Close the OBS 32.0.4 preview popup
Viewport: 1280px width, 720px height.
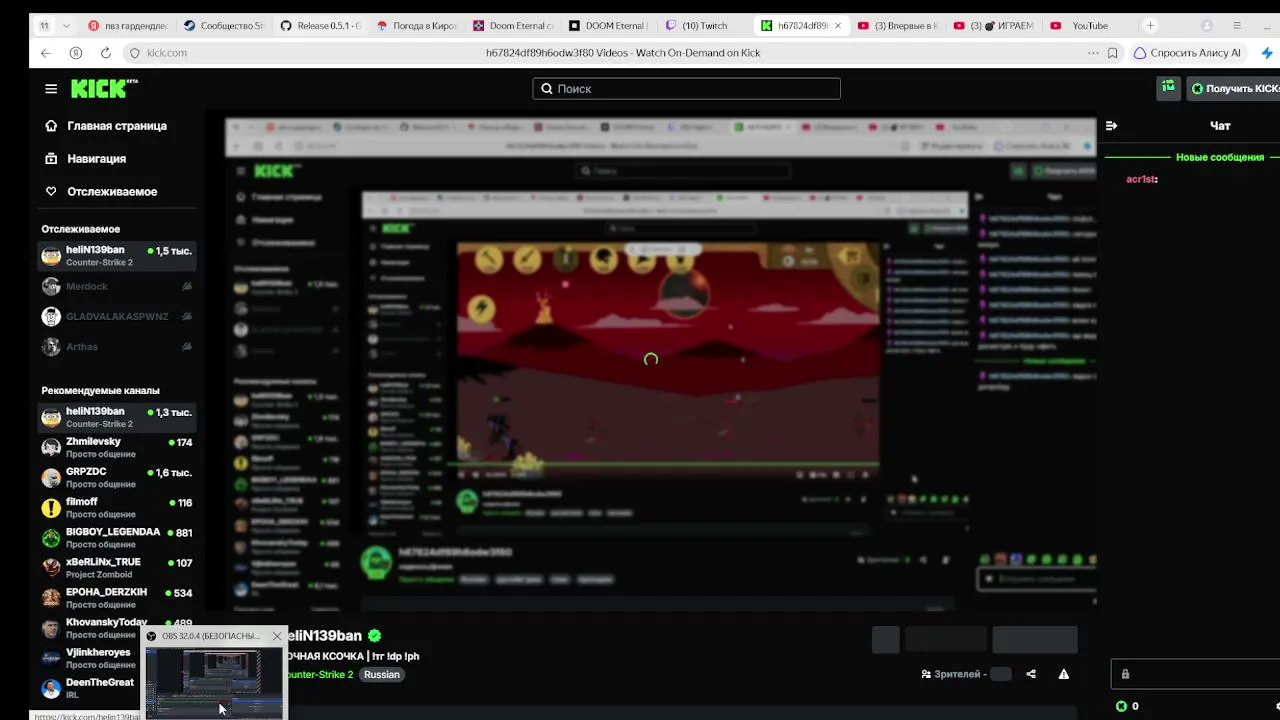[x=277, y=636]
